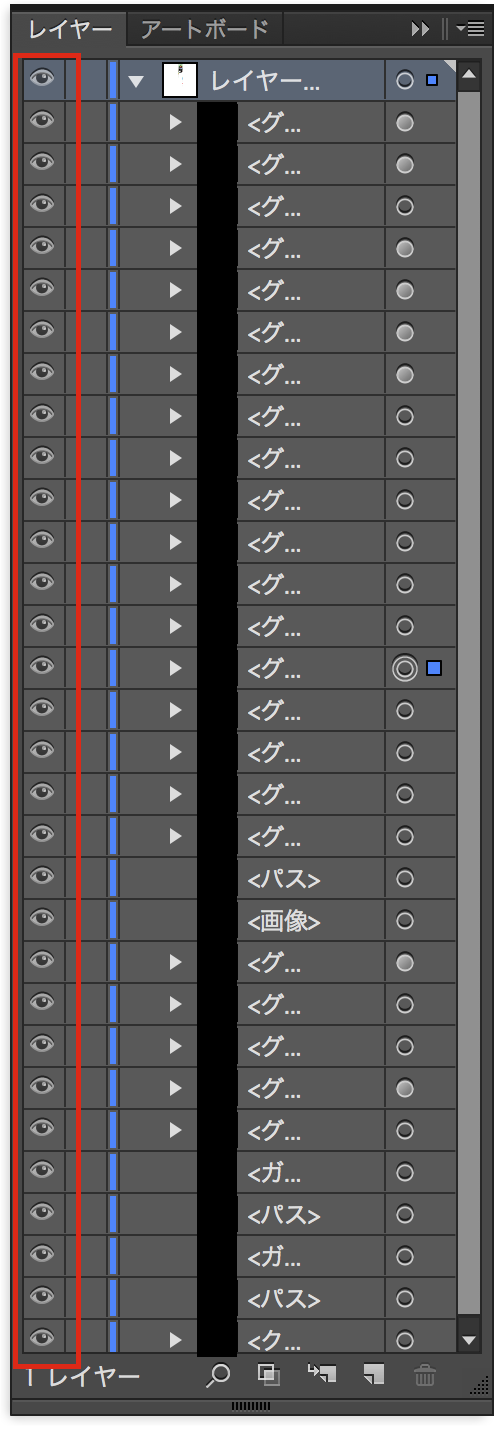This screenshot has height=1430, width=494.
Task: Expand the <グ...> group directly below <画像>
Action: [176, 962]
